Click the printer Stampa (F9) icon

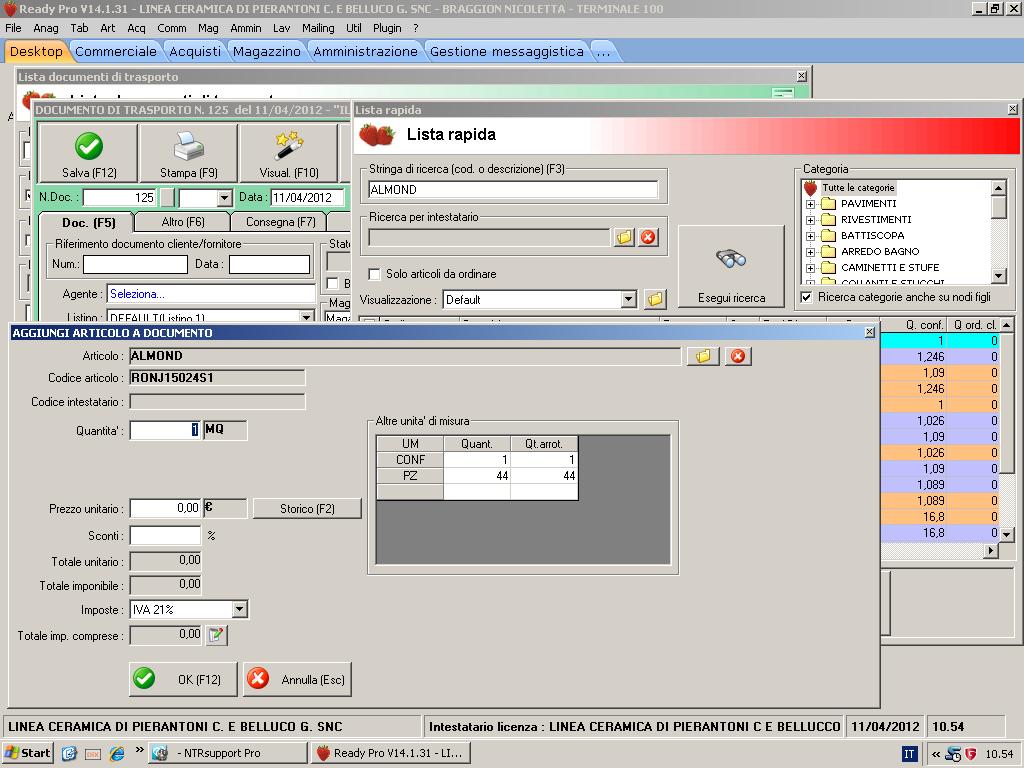(x=189, y=146)
